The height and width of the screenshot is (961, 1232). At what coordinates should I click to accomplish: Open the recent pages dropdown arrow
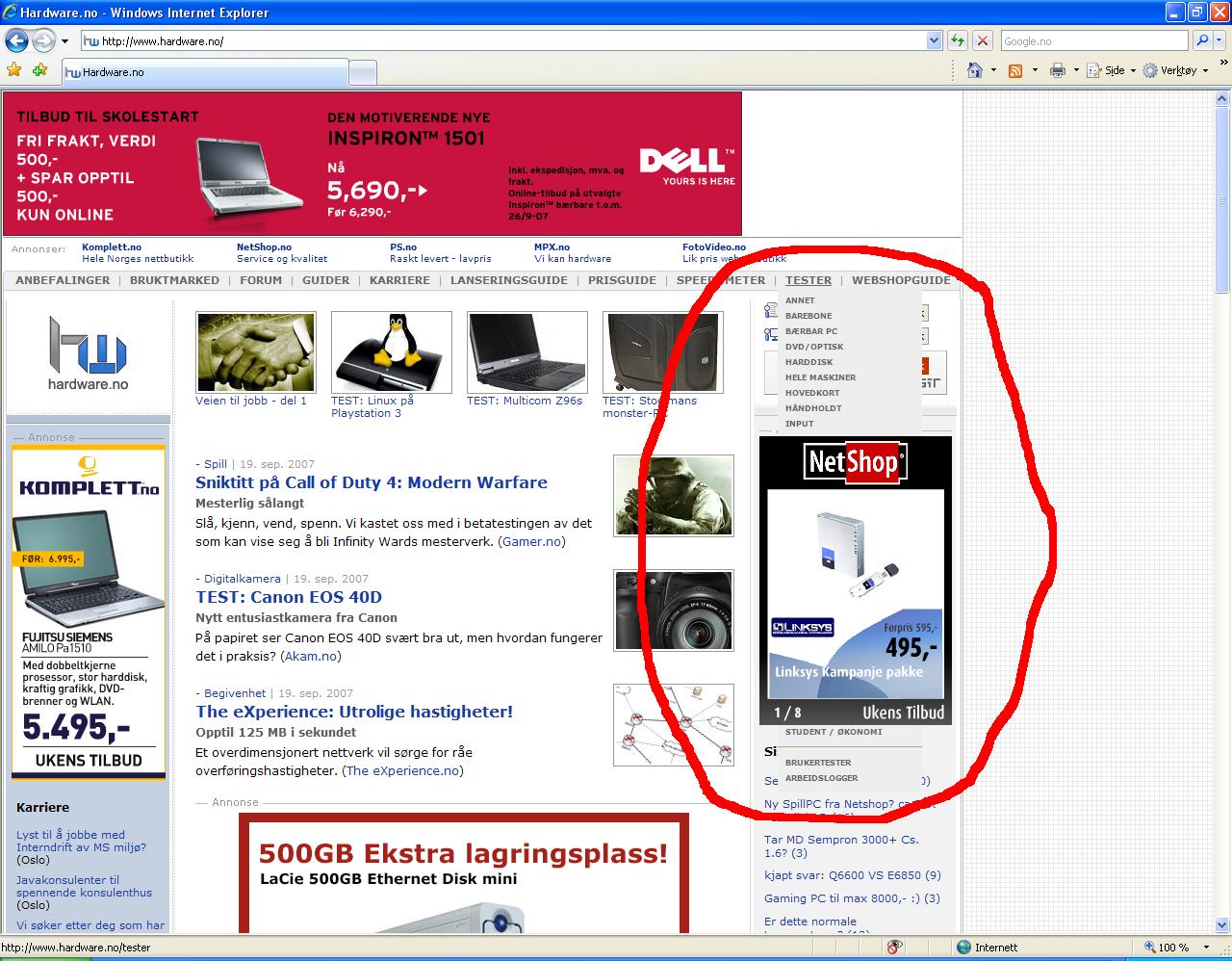(64, 41)
